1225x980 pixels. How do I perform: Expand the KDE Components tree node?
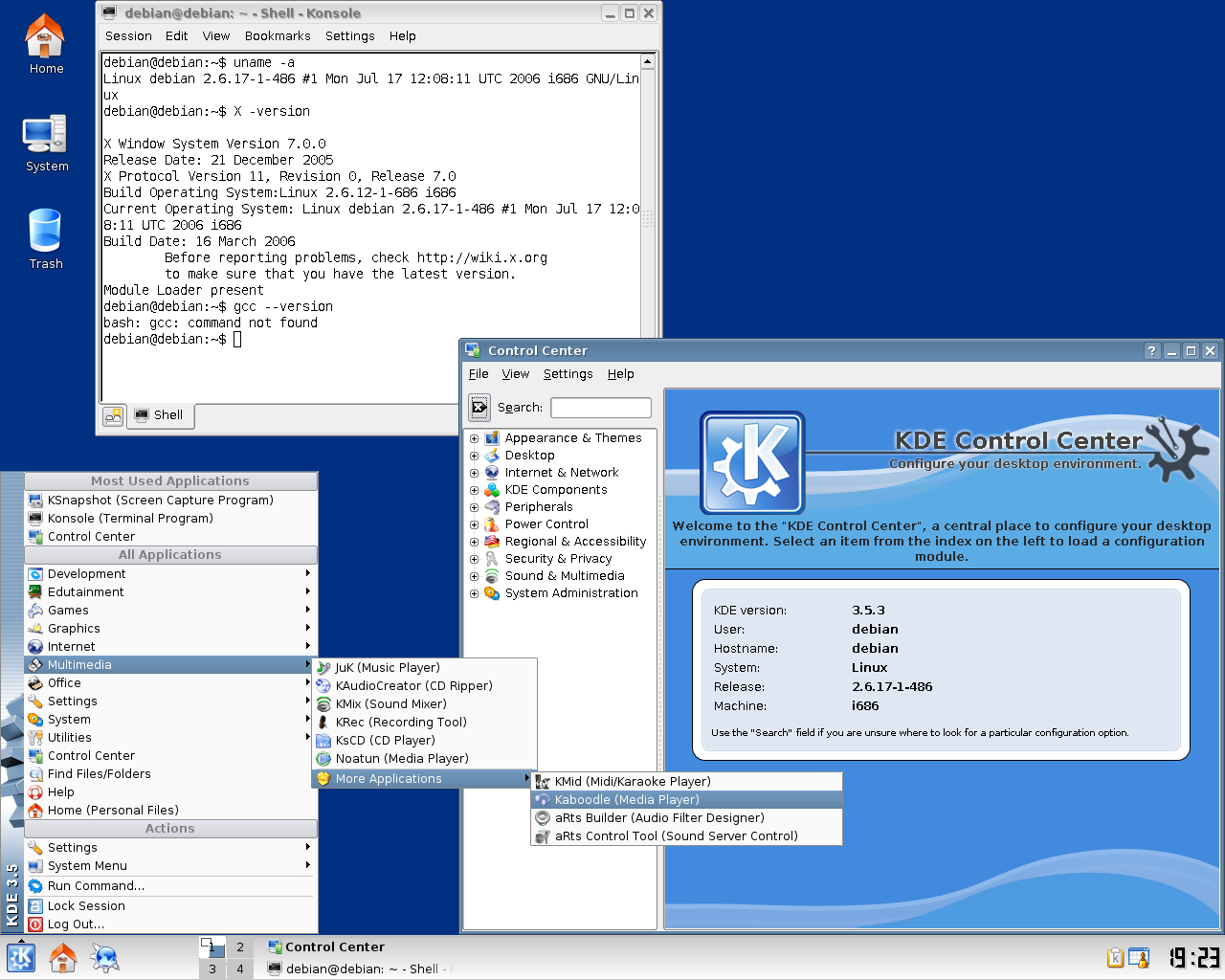pyautogui.click(x=474, y=491)
